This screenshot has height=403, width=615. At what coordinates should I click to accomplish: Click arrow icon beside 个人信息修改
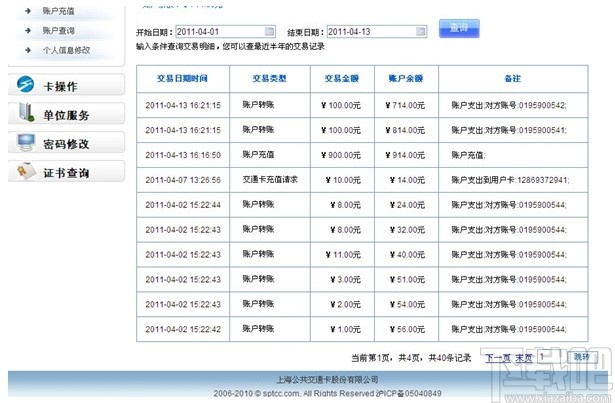[27, 50]
